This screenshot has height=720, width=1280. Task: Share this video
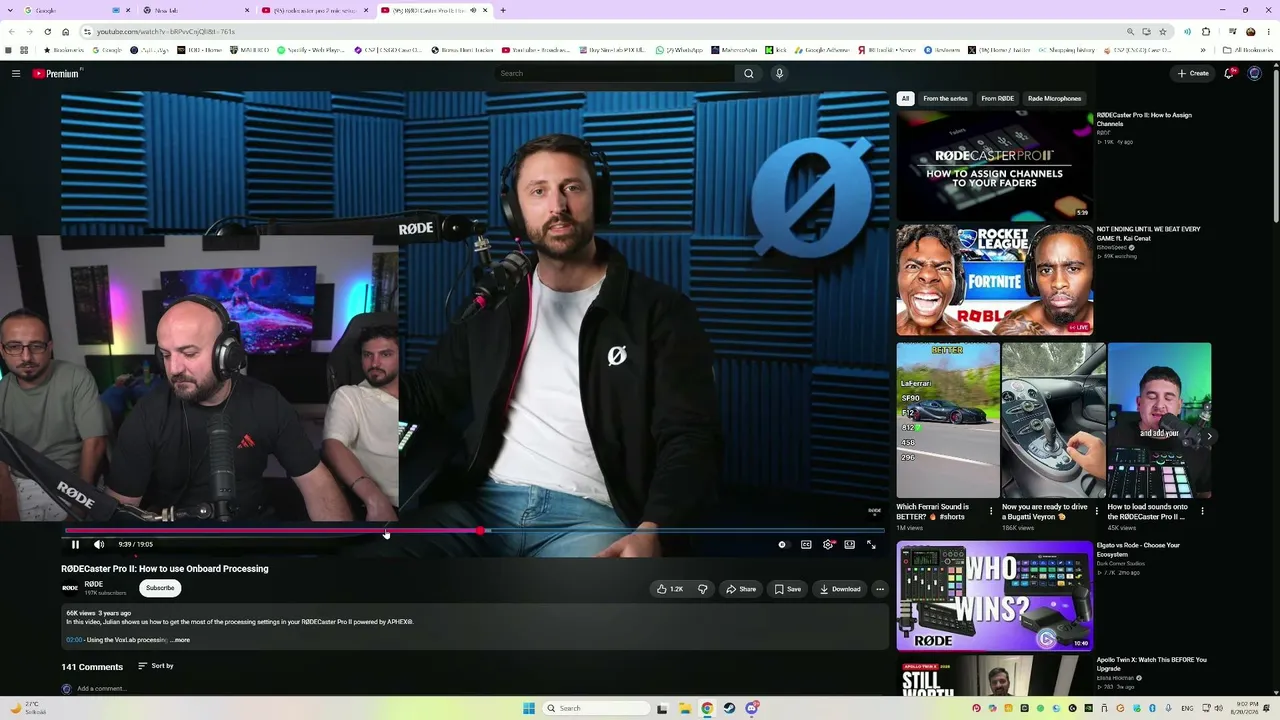click(741, 589)
